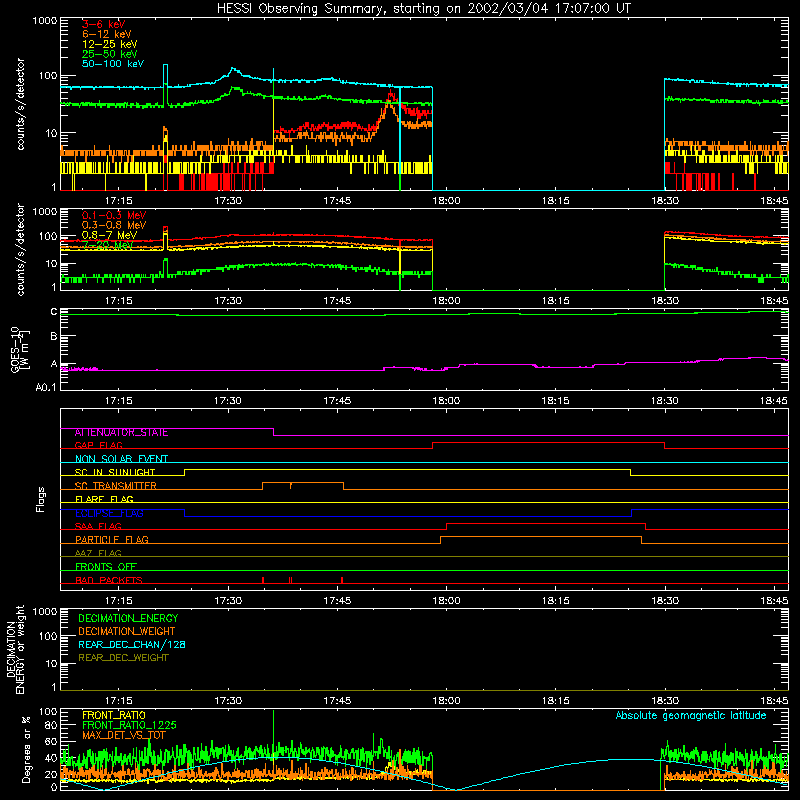Click the 0.8-7 MeV legend label
The image size is (800, 800).
(109, 235)
